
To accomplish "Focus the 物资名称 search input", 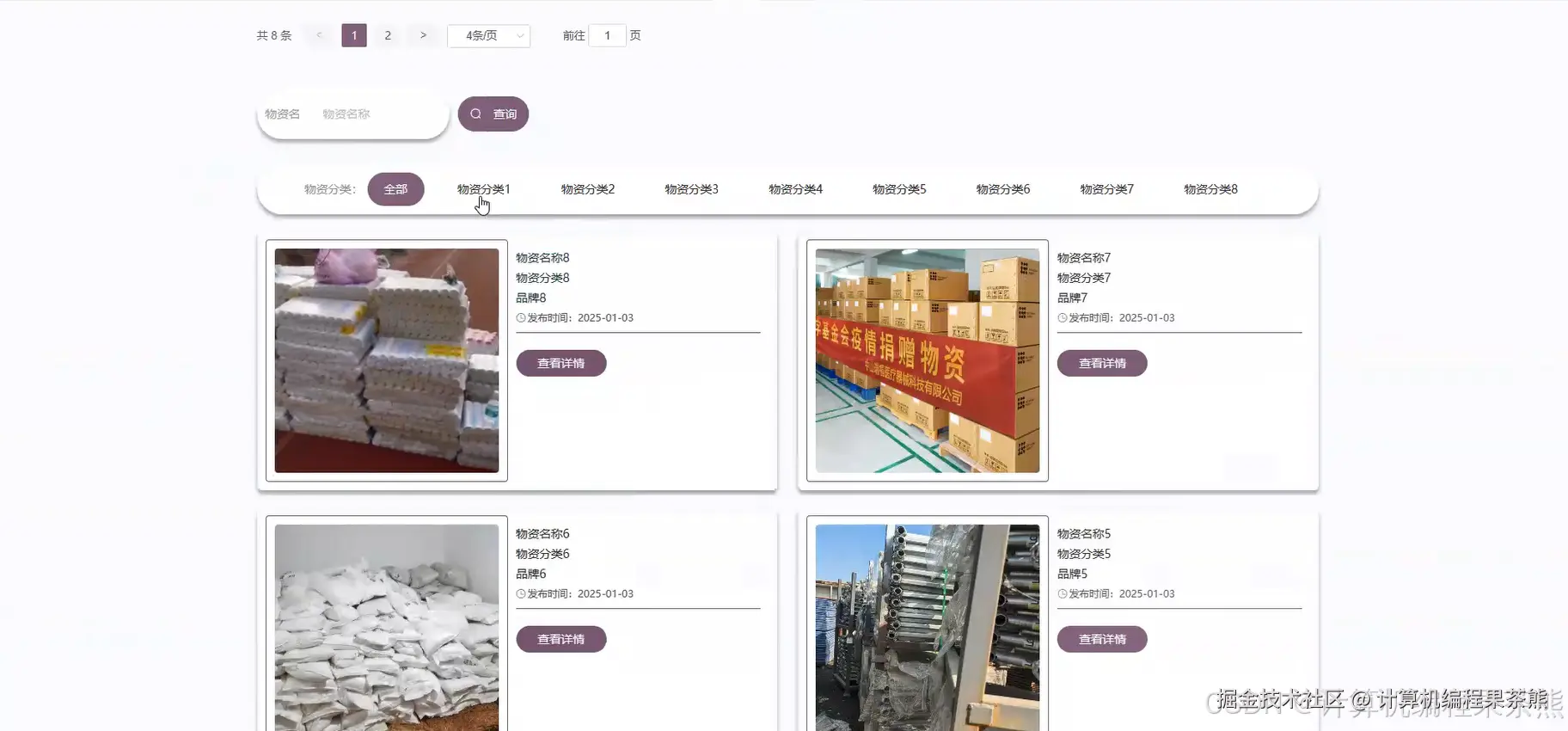I will click(378, 114).
